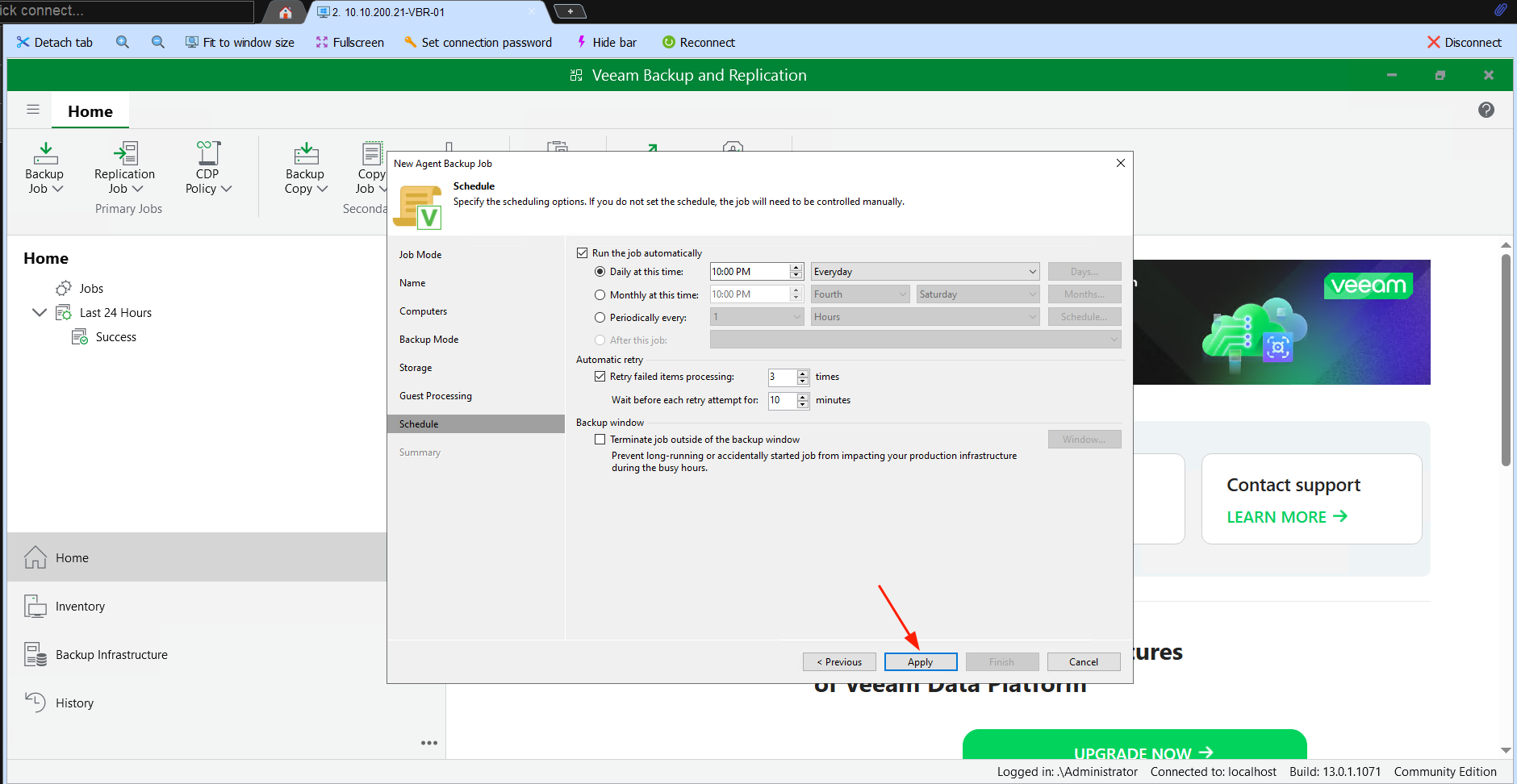Open the periodic interval number dropdown
Viewport: 1517px width, 784px height.
[x=757, y=316]
